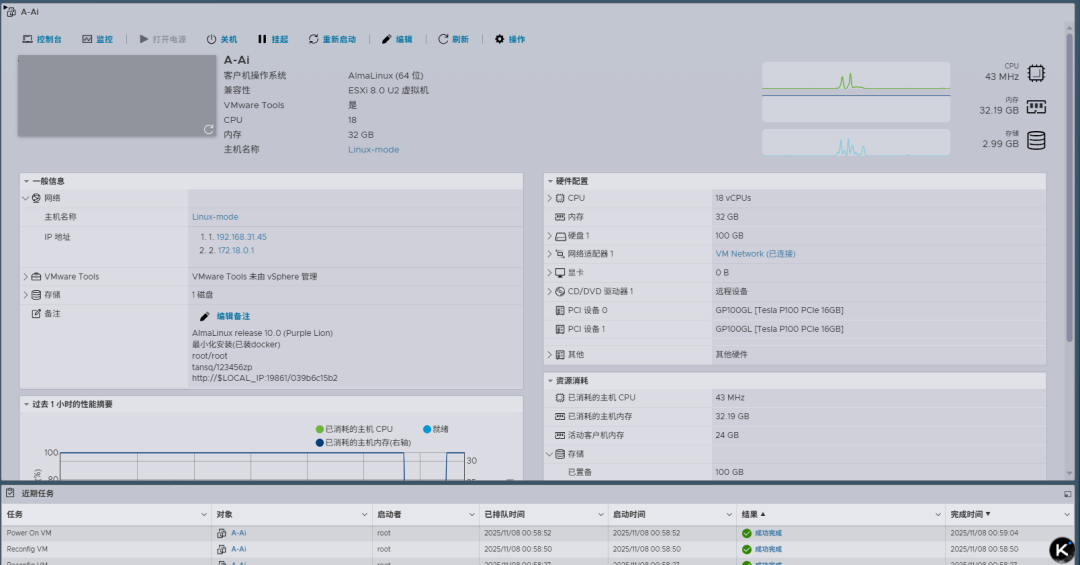Viewport: 1080px width, 565px height.
Task: Open the 控制台 console button
Action: pos(42,39)
